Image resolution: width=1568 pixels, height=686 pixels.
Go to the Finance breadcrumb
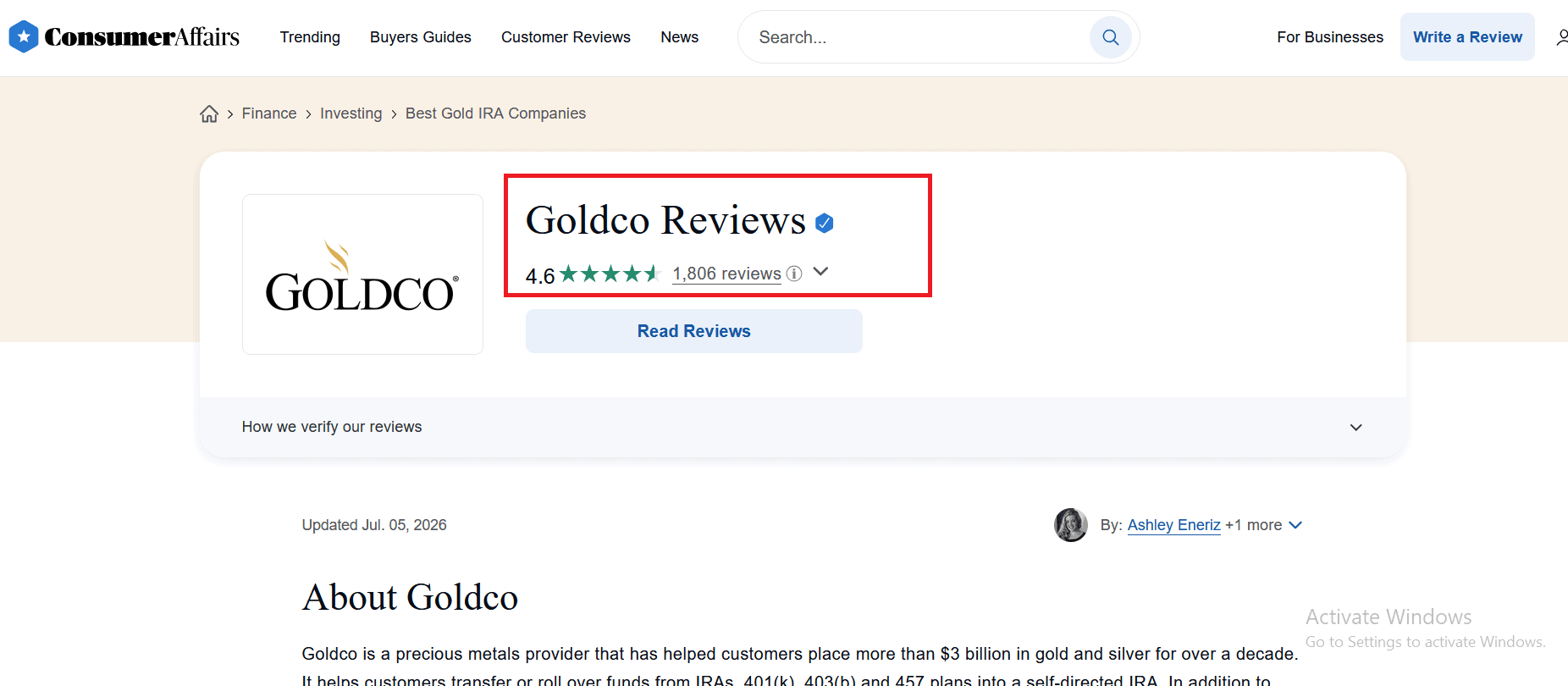269,113
